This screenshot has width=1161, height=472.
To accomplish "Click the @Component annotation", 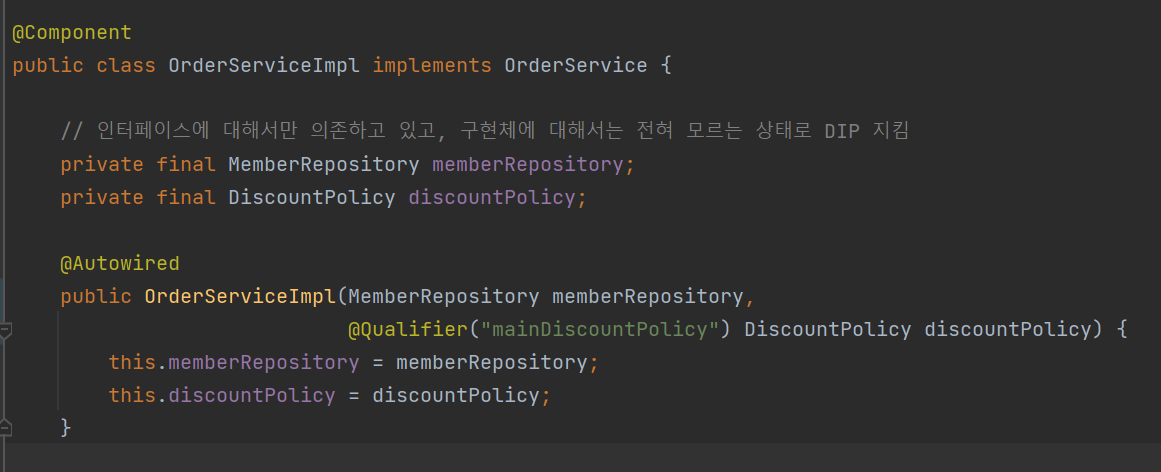I will pos(72,33).
